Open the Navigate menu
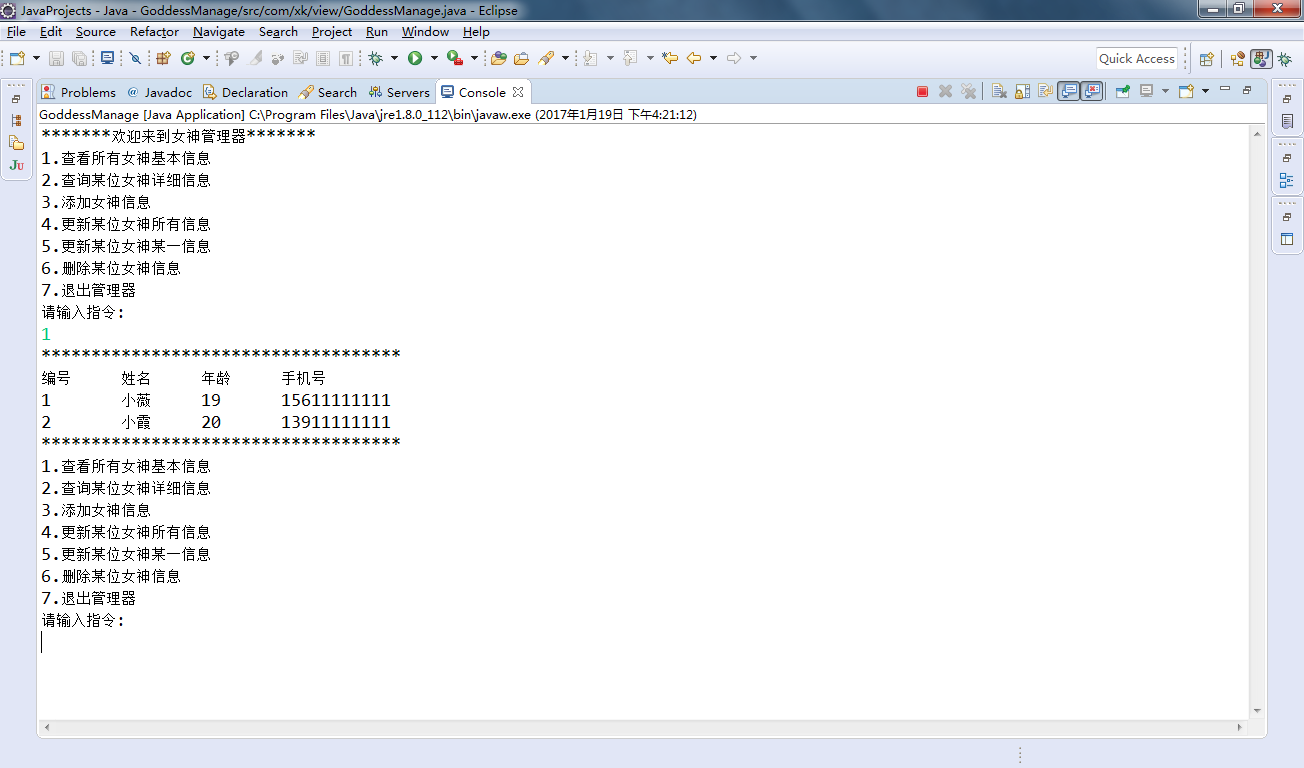Viewport: 1304px width, 768px height. [219, 32]
